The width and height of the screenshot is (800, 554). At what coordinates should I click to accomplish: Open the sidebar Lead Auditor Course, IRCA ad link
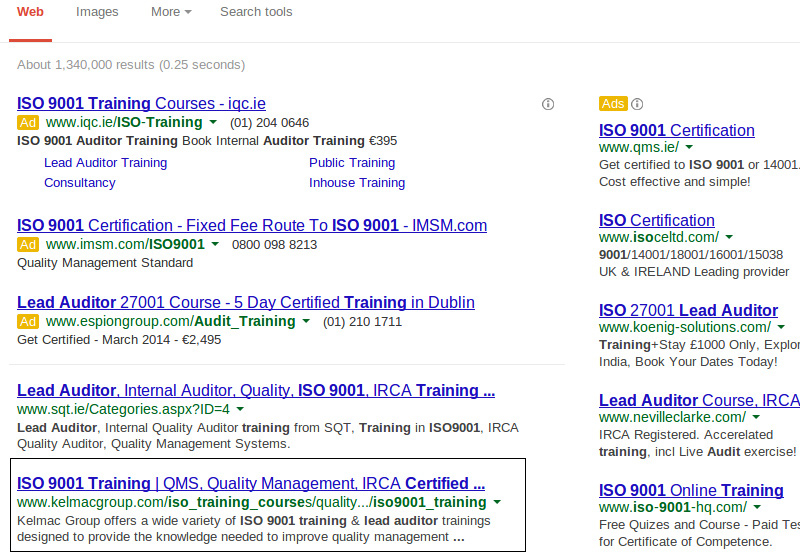click(x=699, y=400)
